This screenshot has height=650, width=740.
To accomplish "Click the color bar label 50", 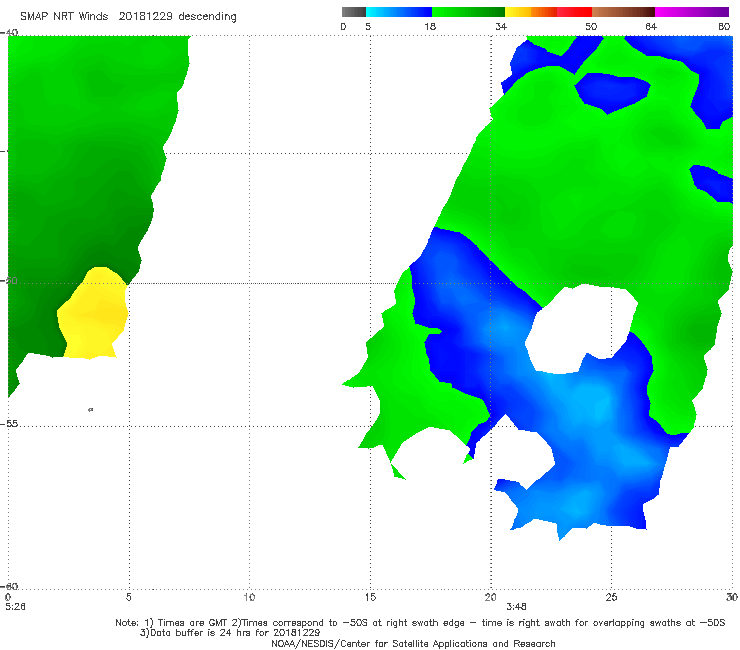I will coord(591,26).
